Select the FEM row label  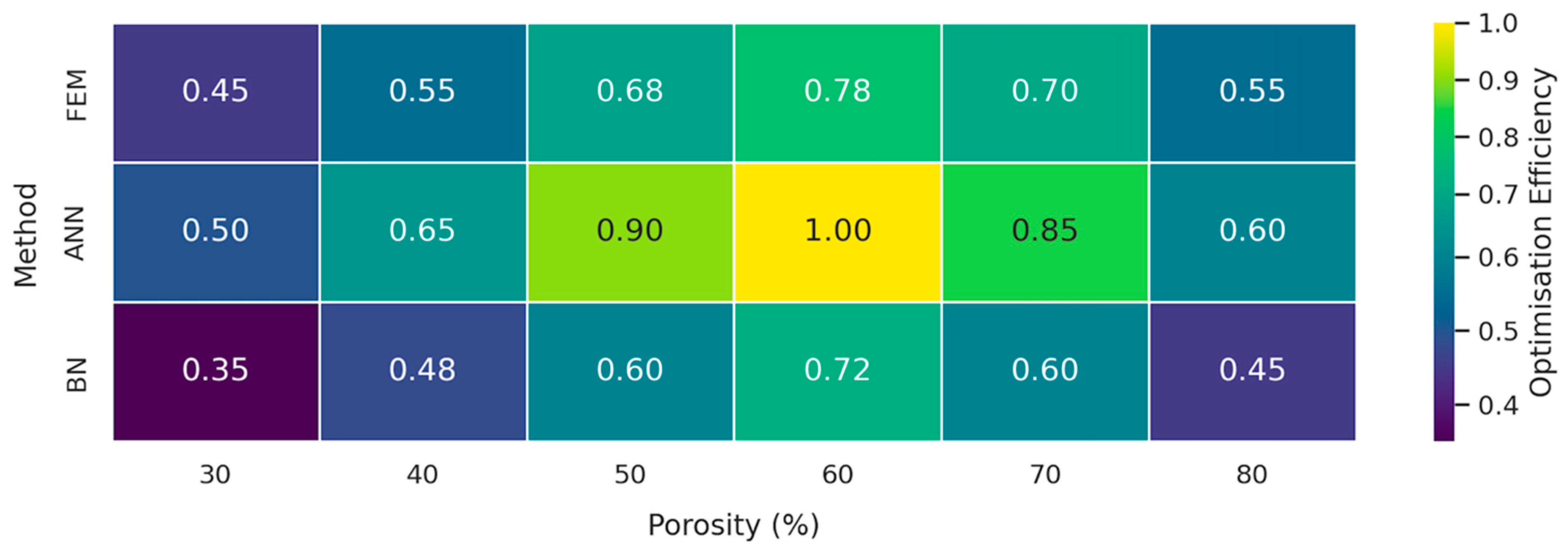(77, 95)
